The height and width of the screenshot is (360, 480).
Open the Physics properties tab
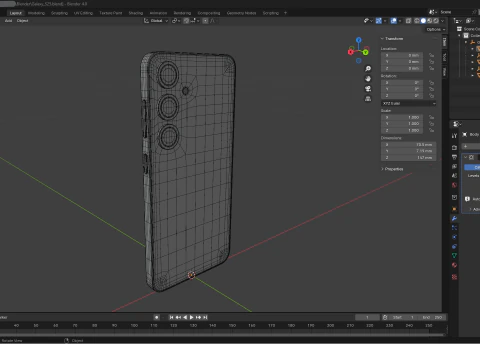[x=454, y=237]
